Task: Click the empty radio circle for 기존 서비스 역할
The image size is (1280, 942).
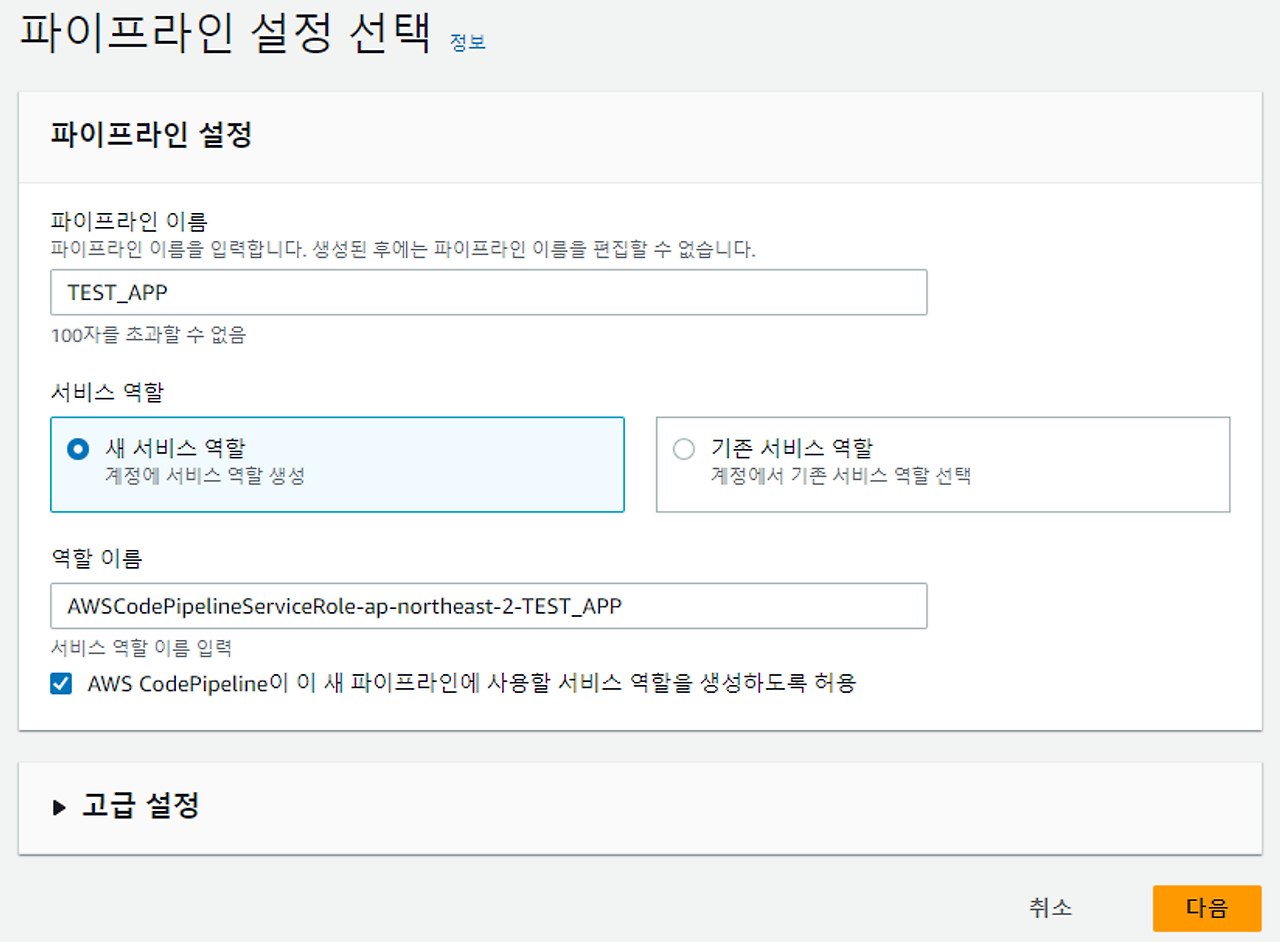Action: point(683,449)
